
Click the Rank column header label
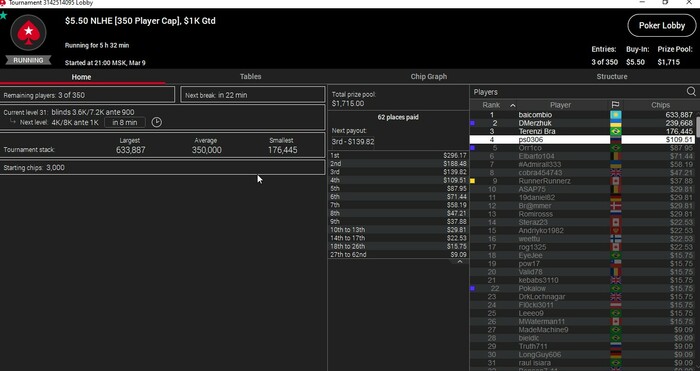coord(491,105)
